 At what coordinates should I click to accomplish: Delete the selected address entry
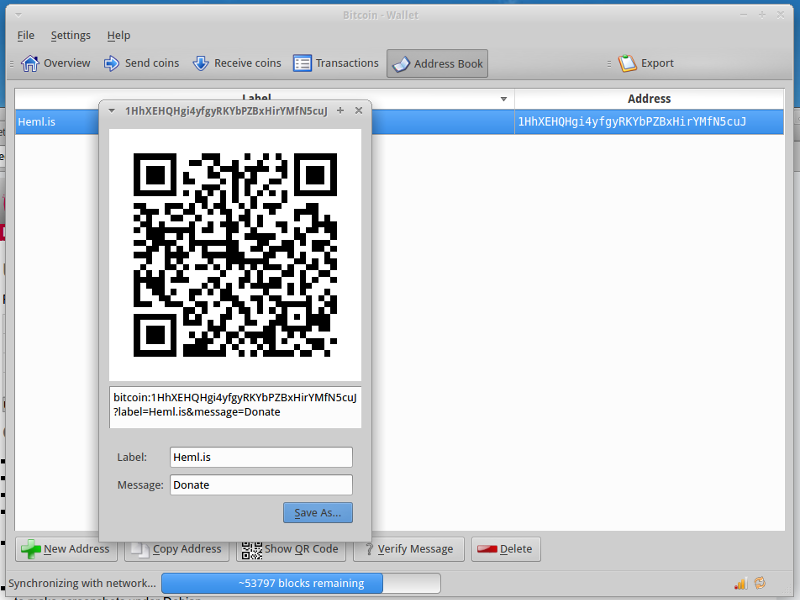pos(506,549)
